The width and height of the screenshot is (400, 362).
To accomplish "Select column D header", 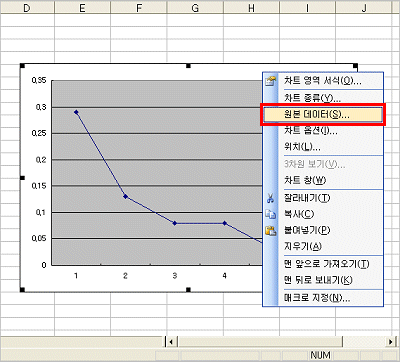I will 27,7.
